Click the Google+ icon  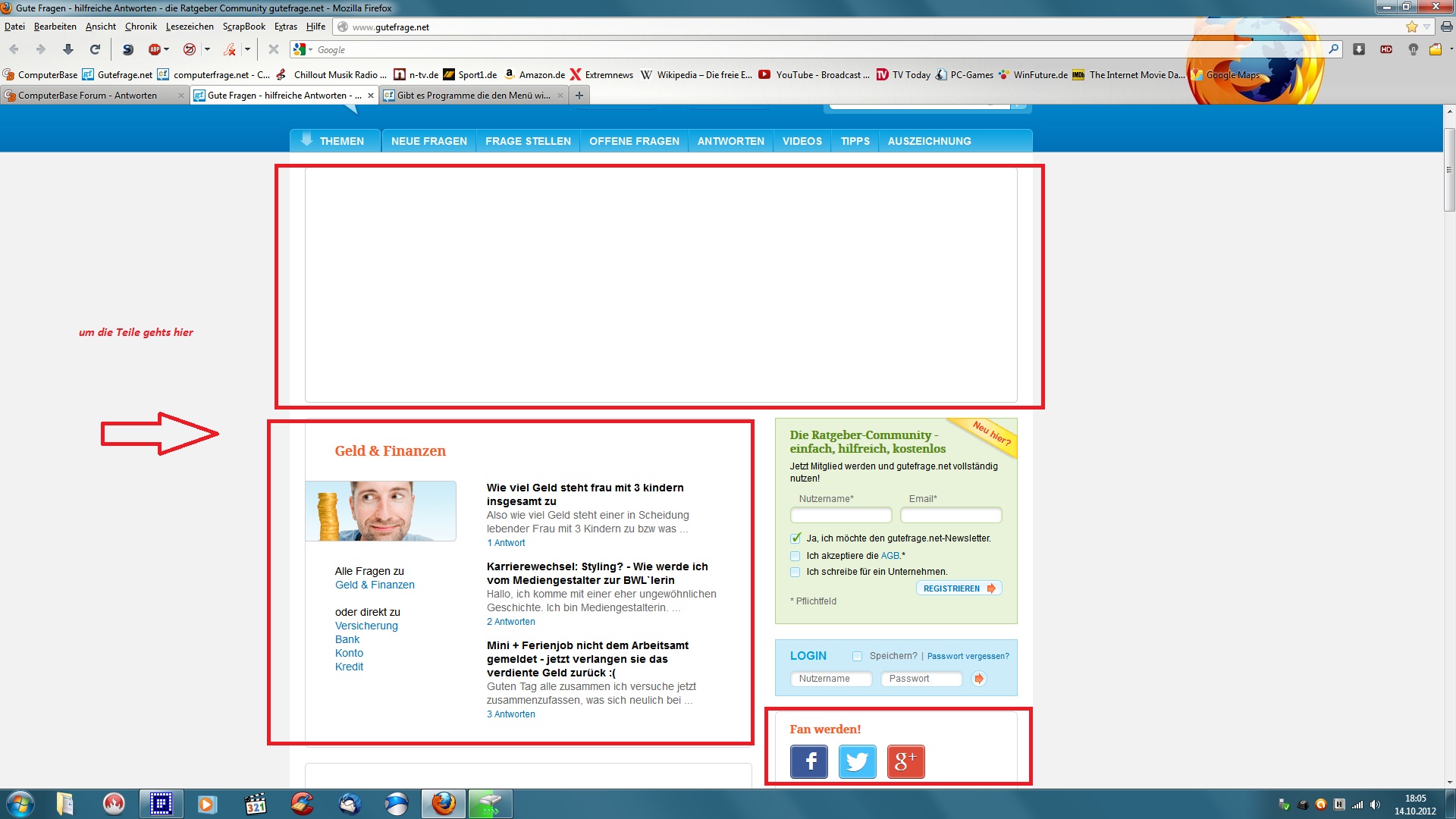(905, 761)
